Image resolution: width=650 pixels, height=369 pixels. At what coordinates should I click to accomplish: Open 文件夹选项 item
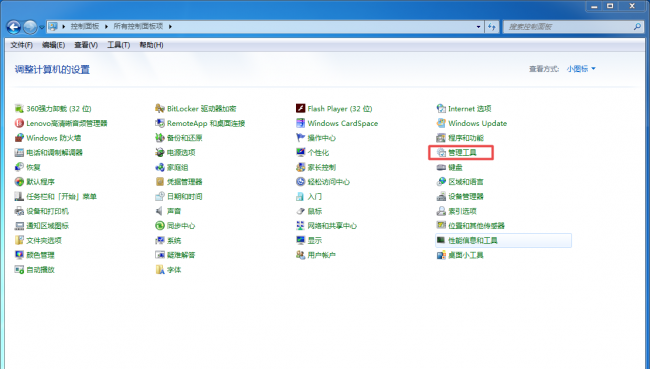click(38, 240)
